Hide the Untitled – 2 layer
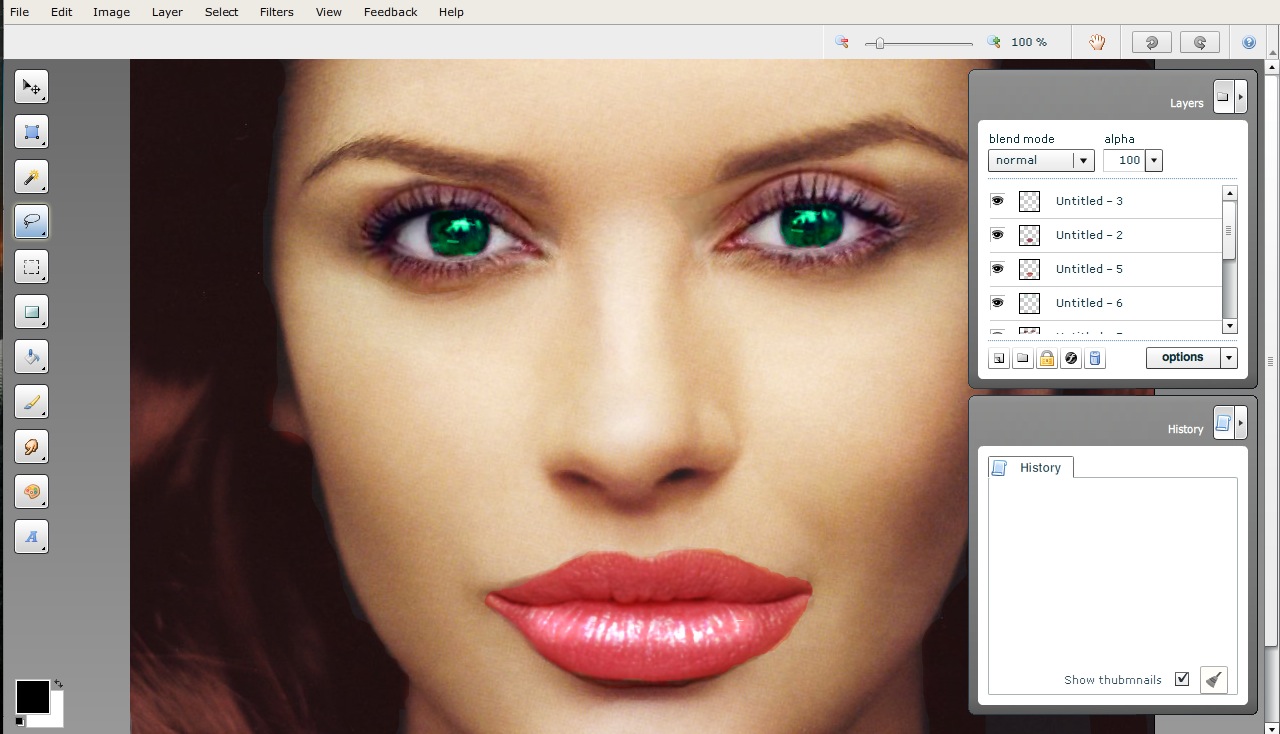Image resolution: width=1280 pixels, height=734 pixels. pos(997,235)
